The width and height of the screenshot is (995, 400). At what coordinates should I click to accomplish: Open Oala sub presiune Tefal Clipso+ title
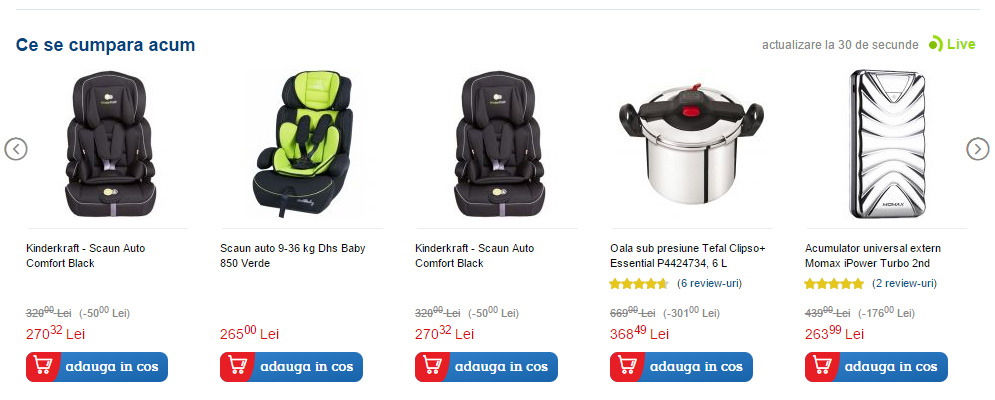[x=688, y=256]
